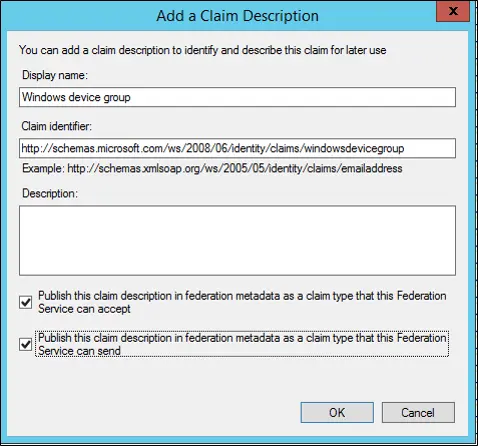Click the 'Add a Claim Description' title bar
Screen dimensions: 478x446
pos(237,16)
